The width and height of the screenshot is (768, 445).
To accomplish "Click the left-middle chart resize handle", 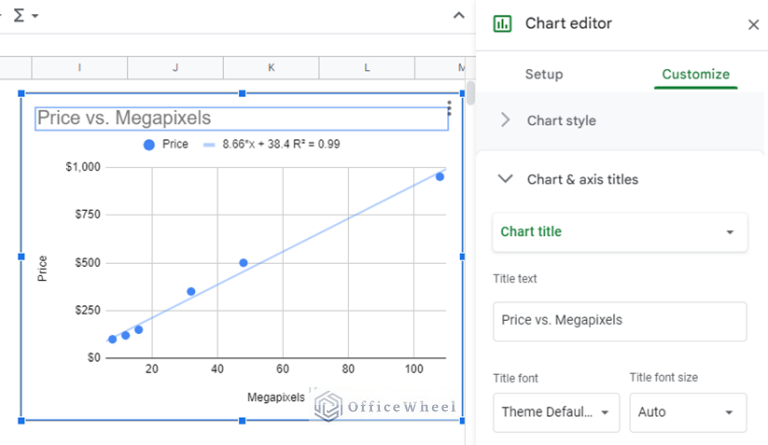I will [21, 257].
